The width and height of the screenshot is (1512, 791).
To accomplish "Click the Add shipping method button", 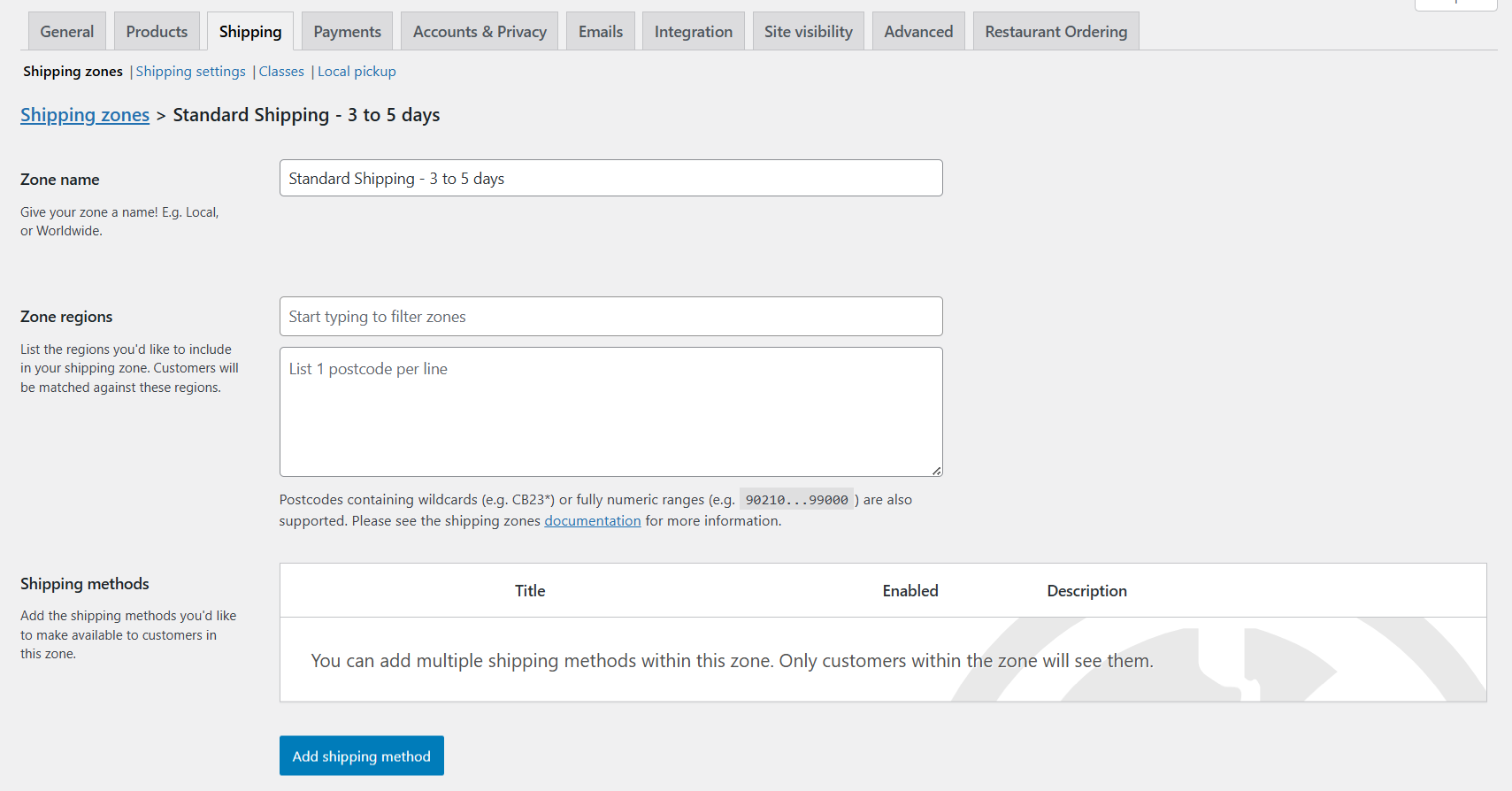I will (x=361, y=756).
